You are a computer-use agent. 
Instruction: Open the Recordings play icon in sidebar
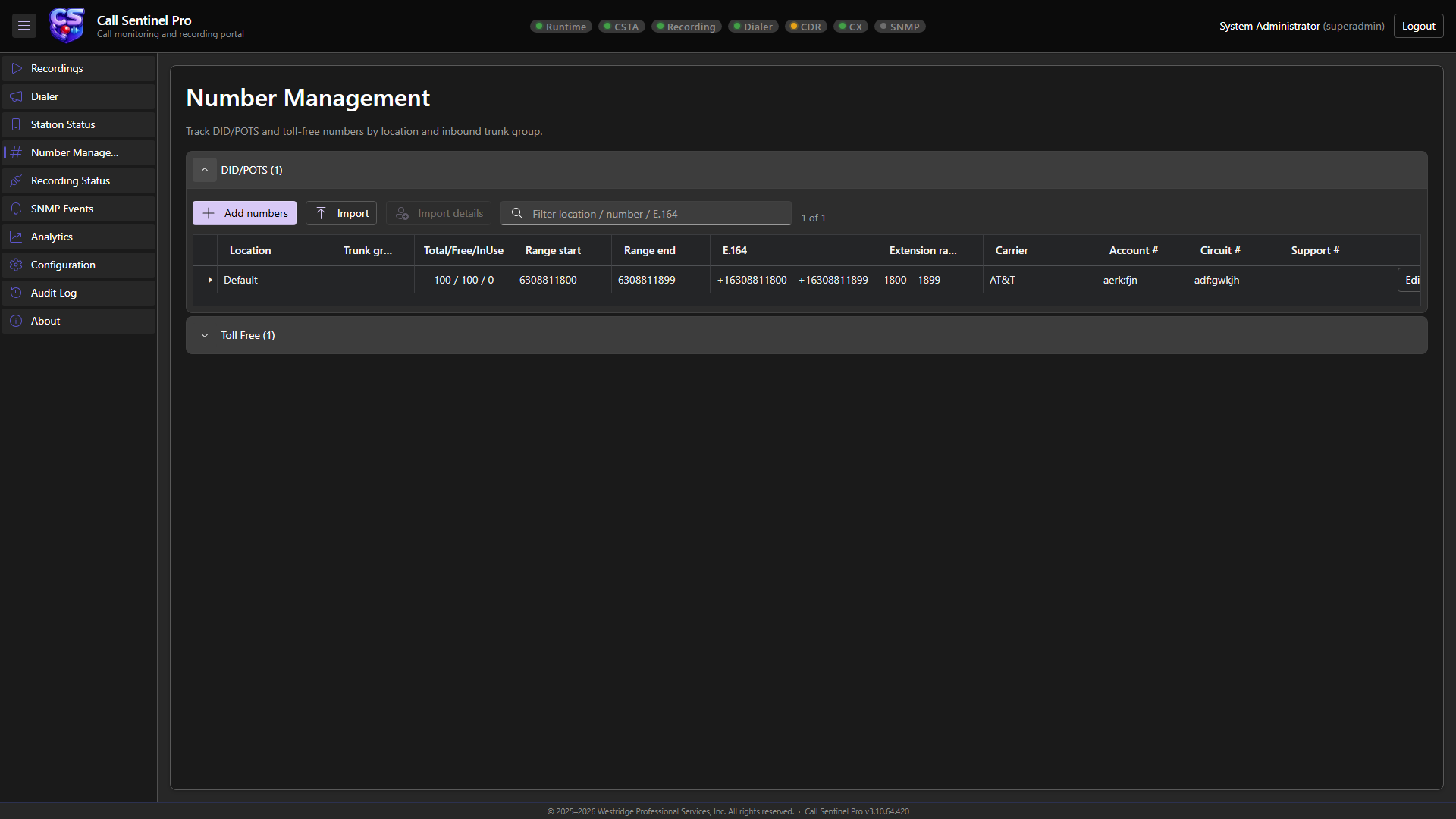[16, 68]
